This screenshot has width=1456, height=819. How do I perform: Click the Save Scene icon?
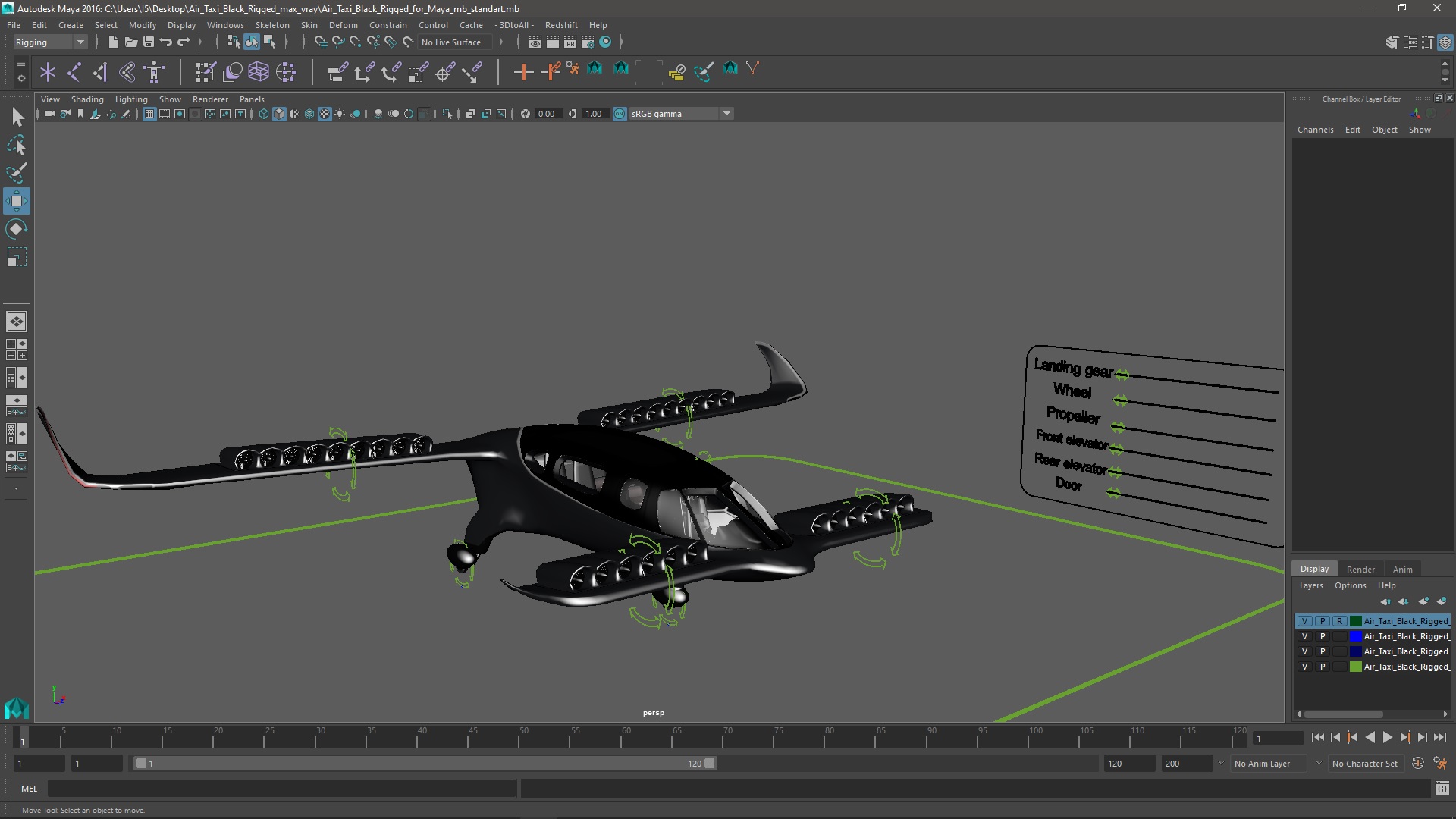pos(149,42)
